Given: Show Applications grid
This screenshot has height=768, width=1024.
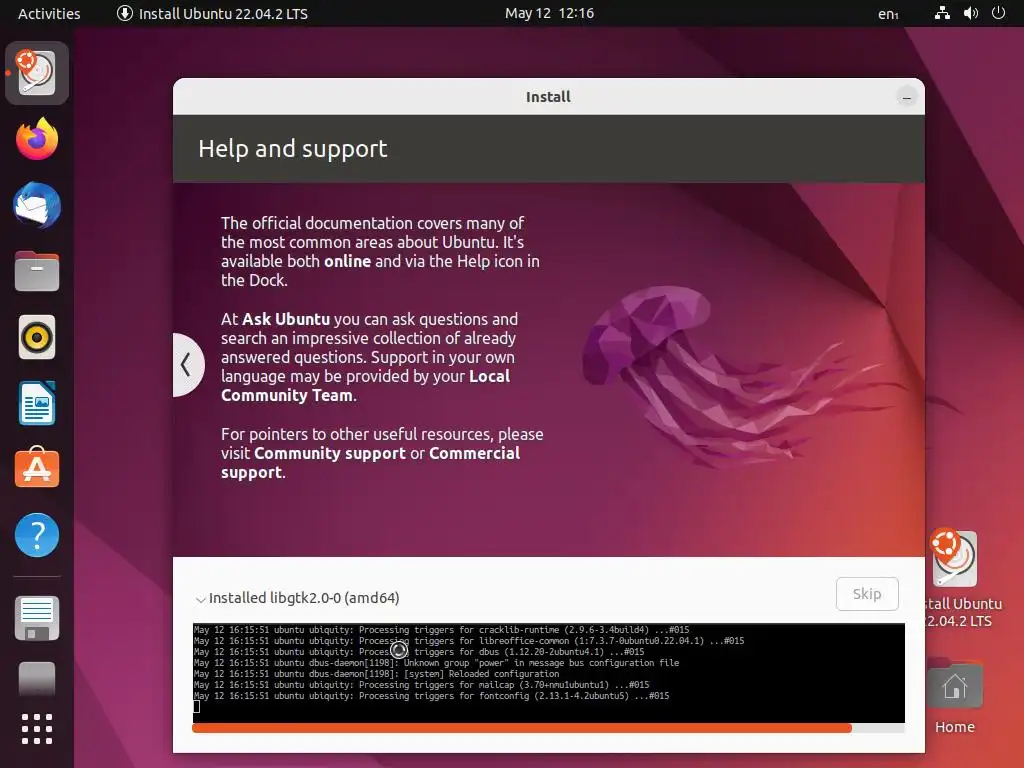Looking at the screenshot, I should coord(37,729).
